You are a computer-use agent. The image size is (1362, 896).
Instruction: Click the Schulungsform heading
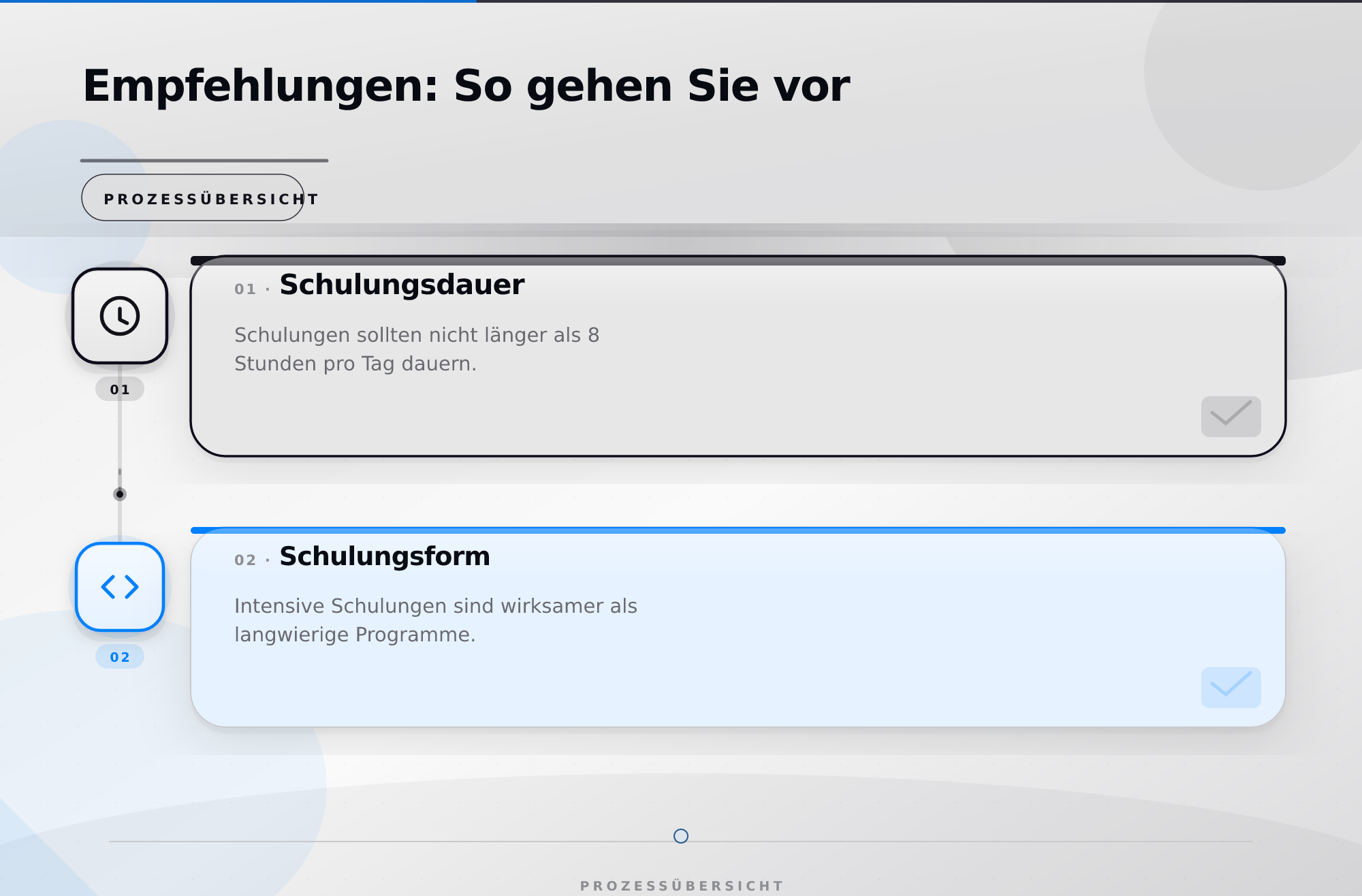click(385, 556)
